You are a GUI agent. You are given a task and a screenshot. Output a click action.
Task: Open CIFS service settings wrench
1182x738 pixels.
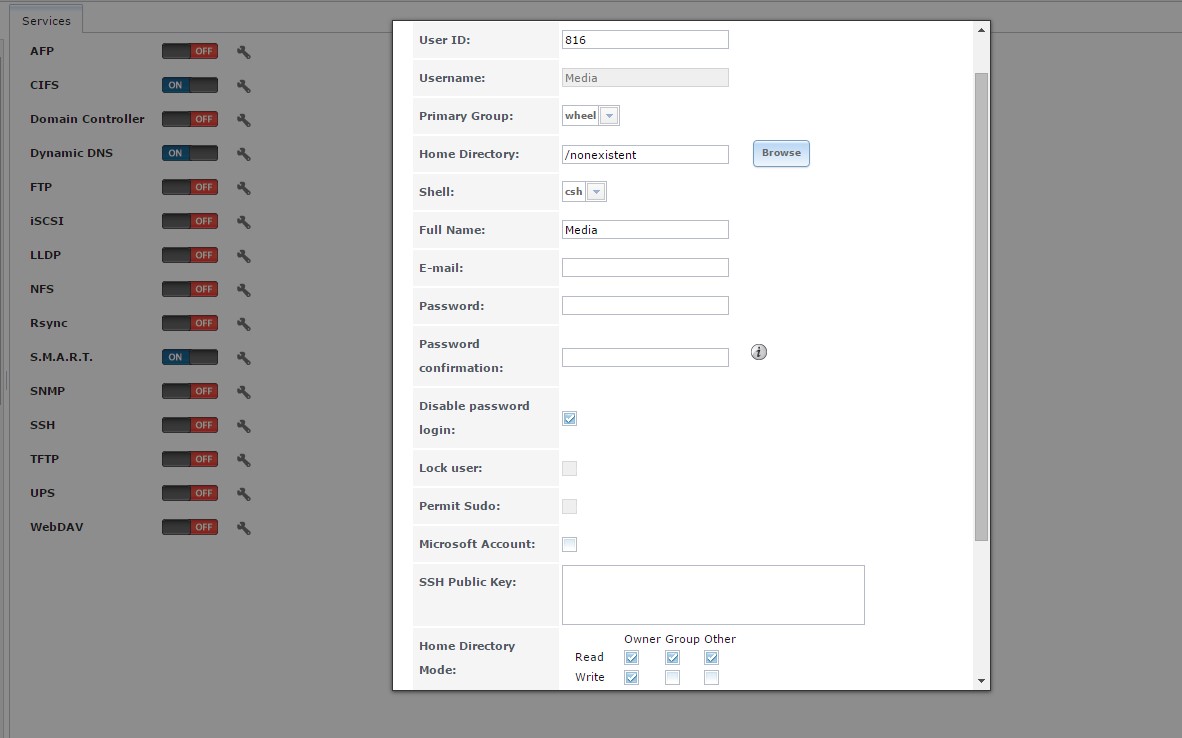point(243,86)
